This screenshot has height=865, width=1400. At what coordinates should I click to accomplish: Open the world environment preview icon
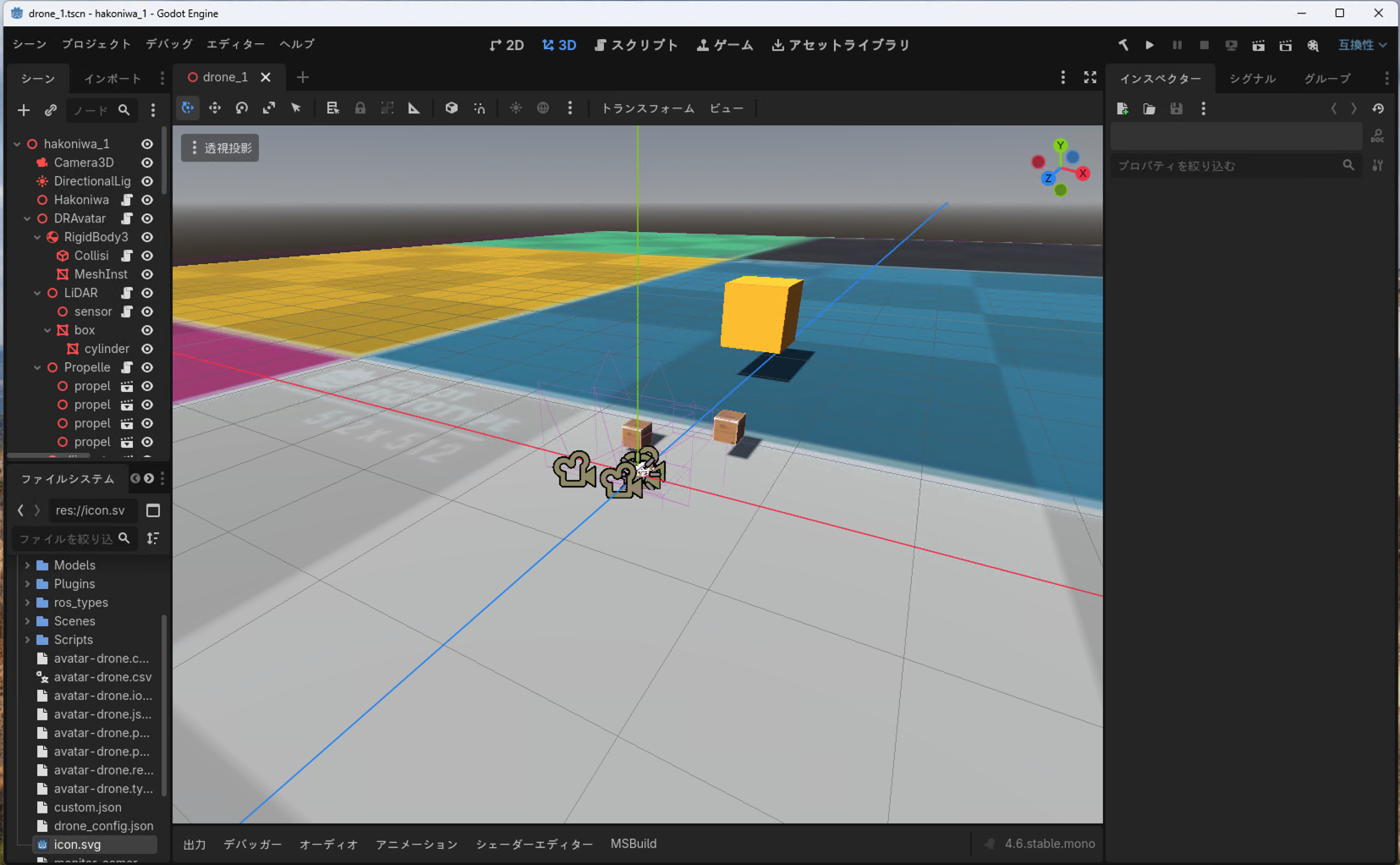[x=543, y=108]
